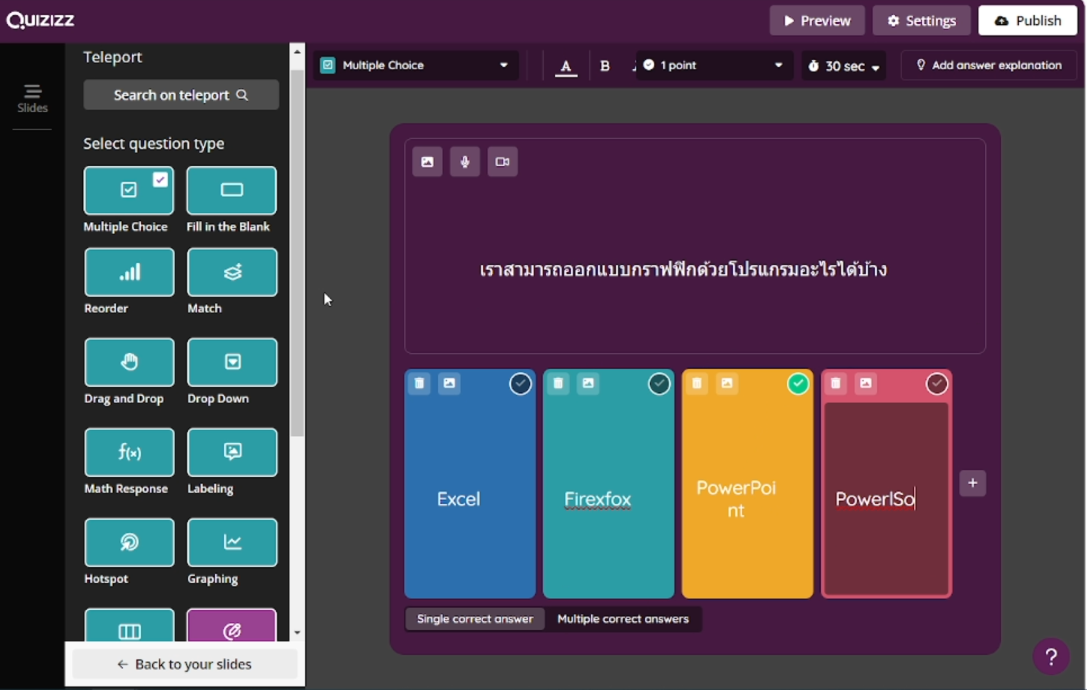Expand the 1 point dropdown
1087x690 pixels.
(712, 66)
